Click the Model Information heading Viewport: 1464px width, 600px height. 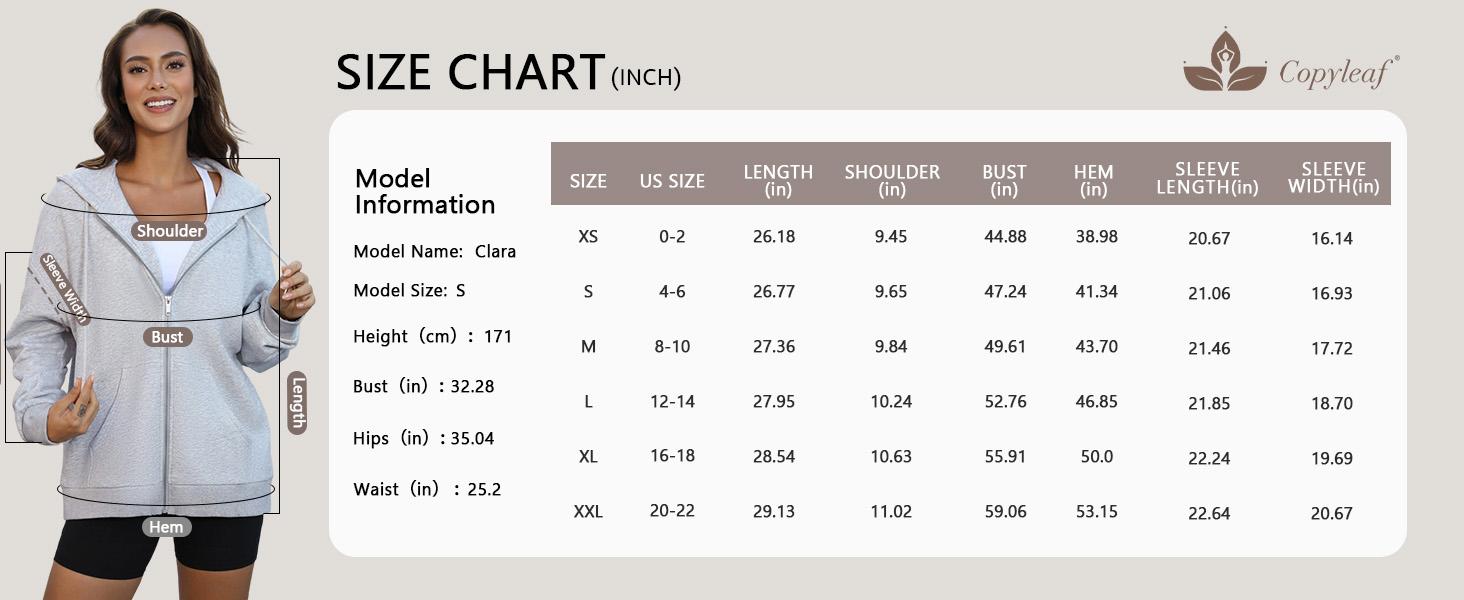pyautogui.click(x=425, y=191)
